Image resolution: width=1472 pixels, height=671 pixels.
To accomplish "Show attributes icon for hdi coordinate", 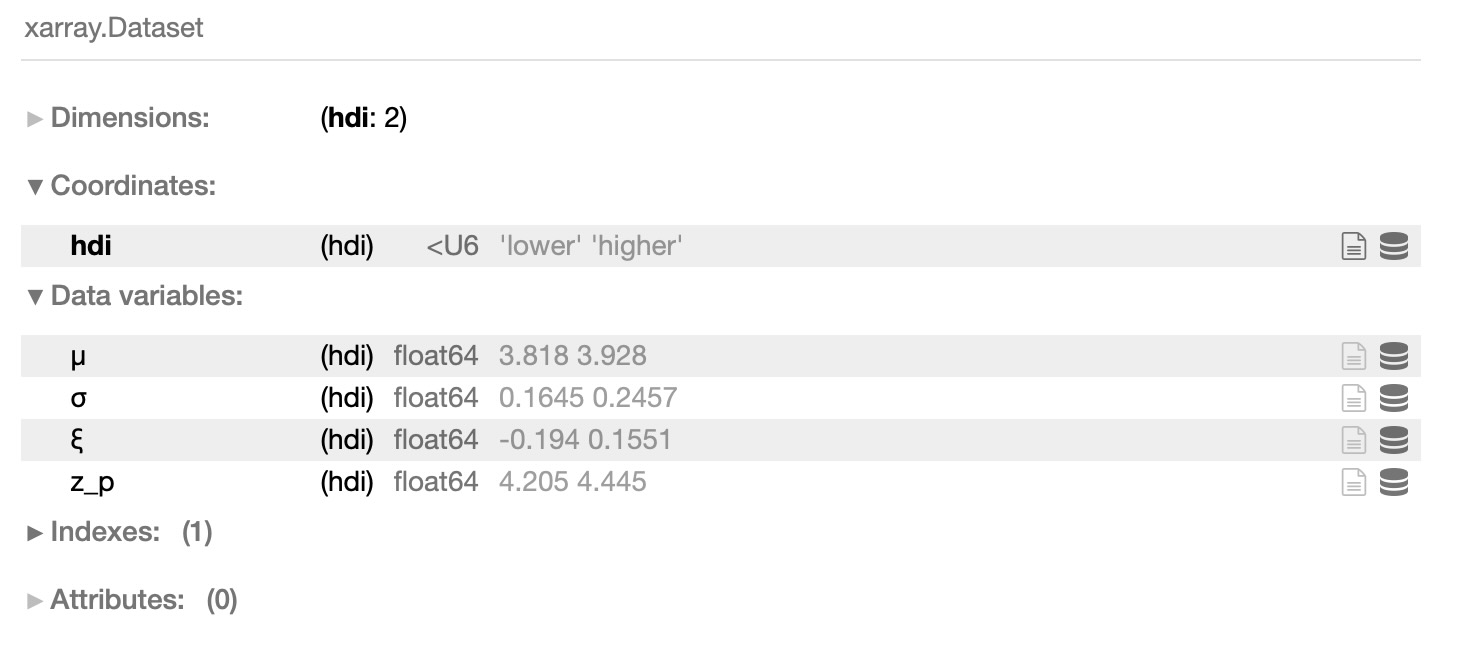I will pyautogui.click(x=1352, y=246).
